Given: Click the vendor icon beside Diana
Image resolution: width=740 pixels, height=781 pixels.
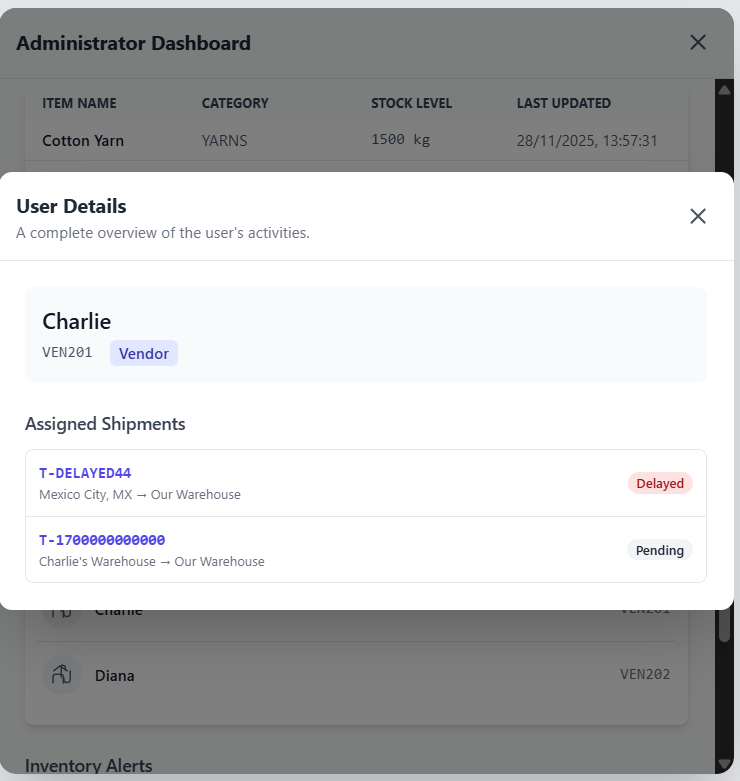Looking at the screenshot, I should (x=61, y=675).
